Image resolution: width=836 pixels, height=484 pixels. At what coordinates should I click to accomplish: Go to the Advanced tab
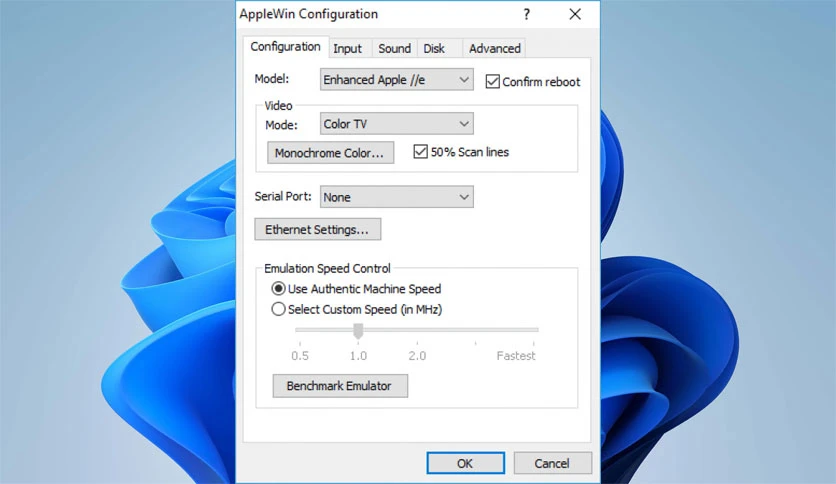pos(494,49)
